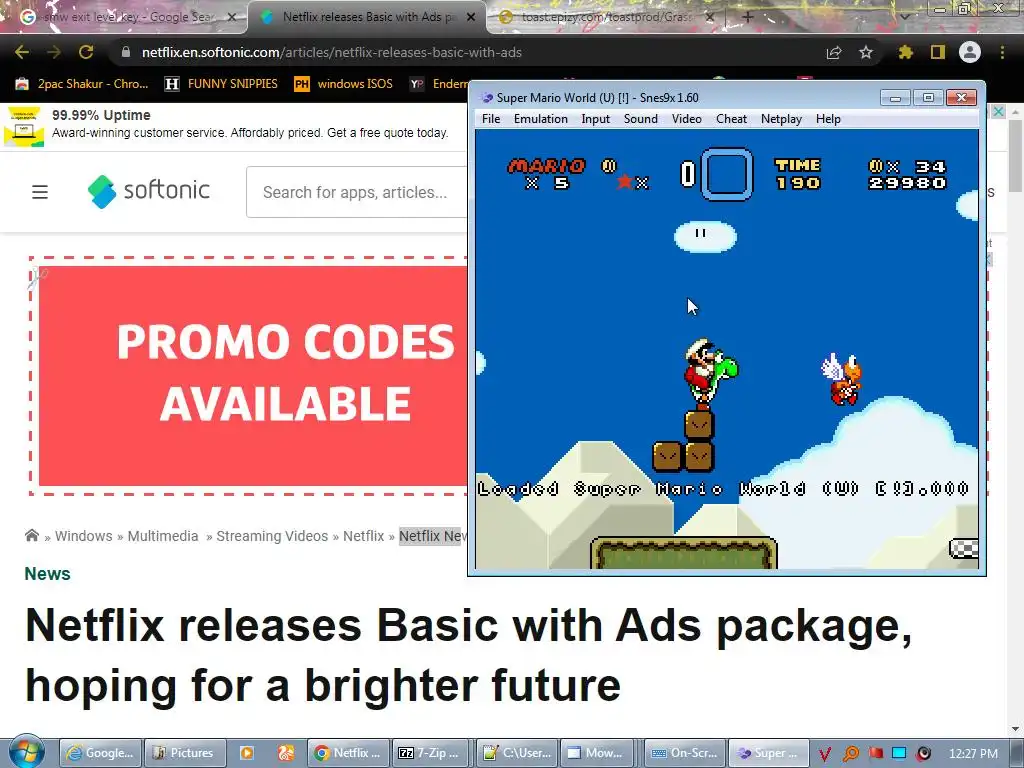This screenshot has width=1024, height=768.
Task: Open the Netplay menu in Snes9x
Action: click(x=781, y=119)
